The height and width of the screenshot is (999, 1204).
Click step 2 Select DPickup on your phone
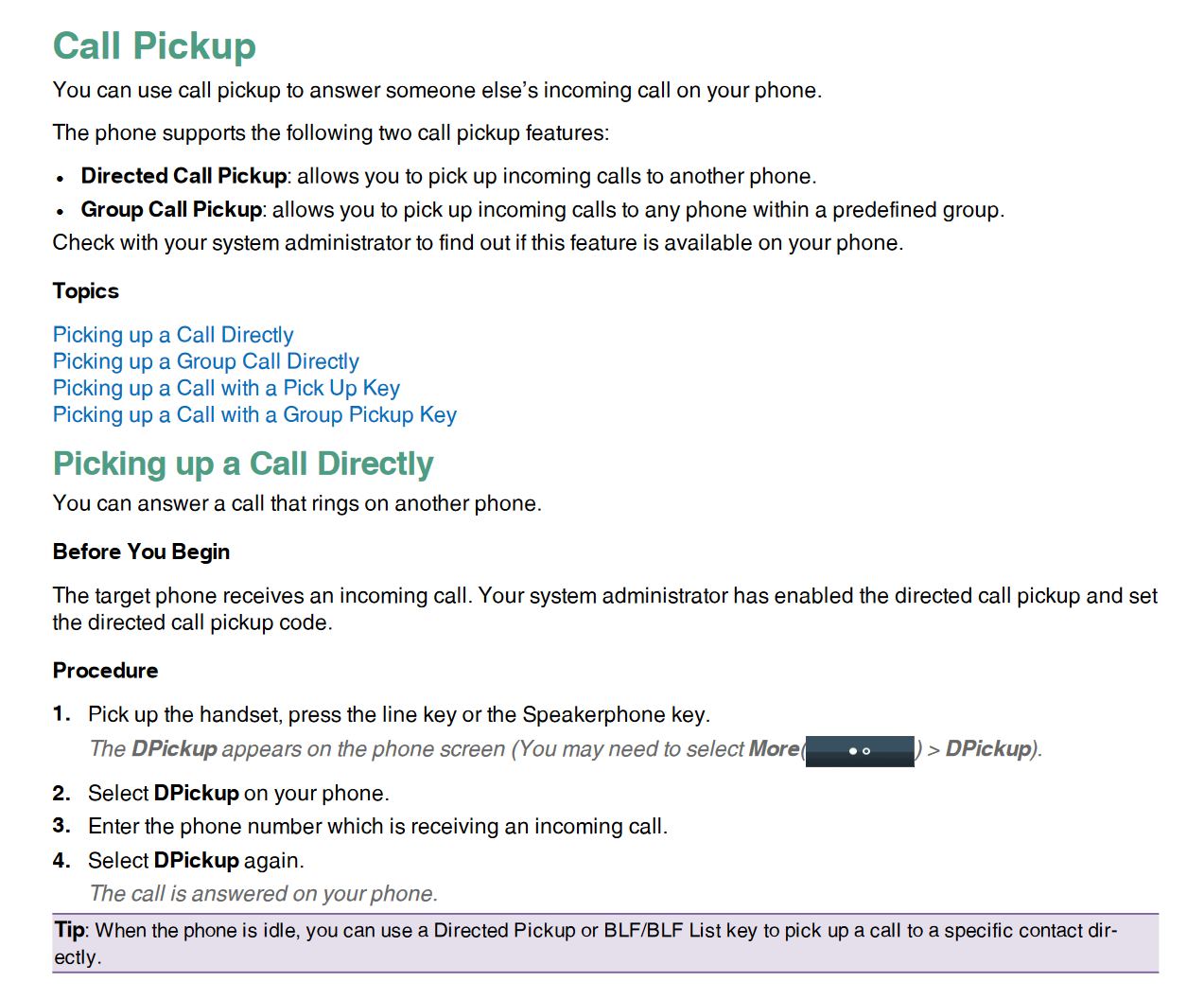[x=238, y=793]
